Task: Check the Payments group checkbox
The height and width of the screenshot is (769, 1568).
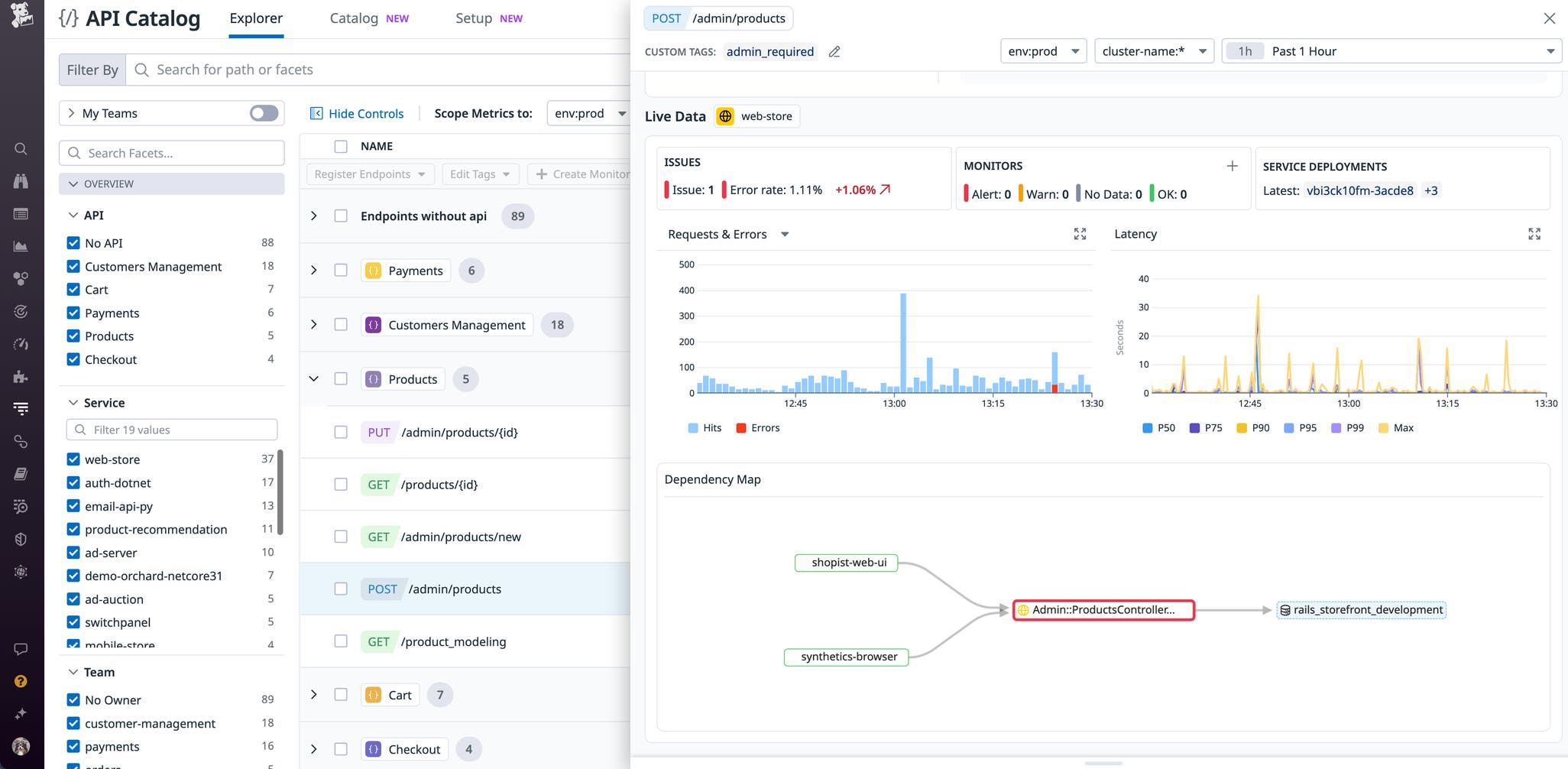Action: point(341,271)
